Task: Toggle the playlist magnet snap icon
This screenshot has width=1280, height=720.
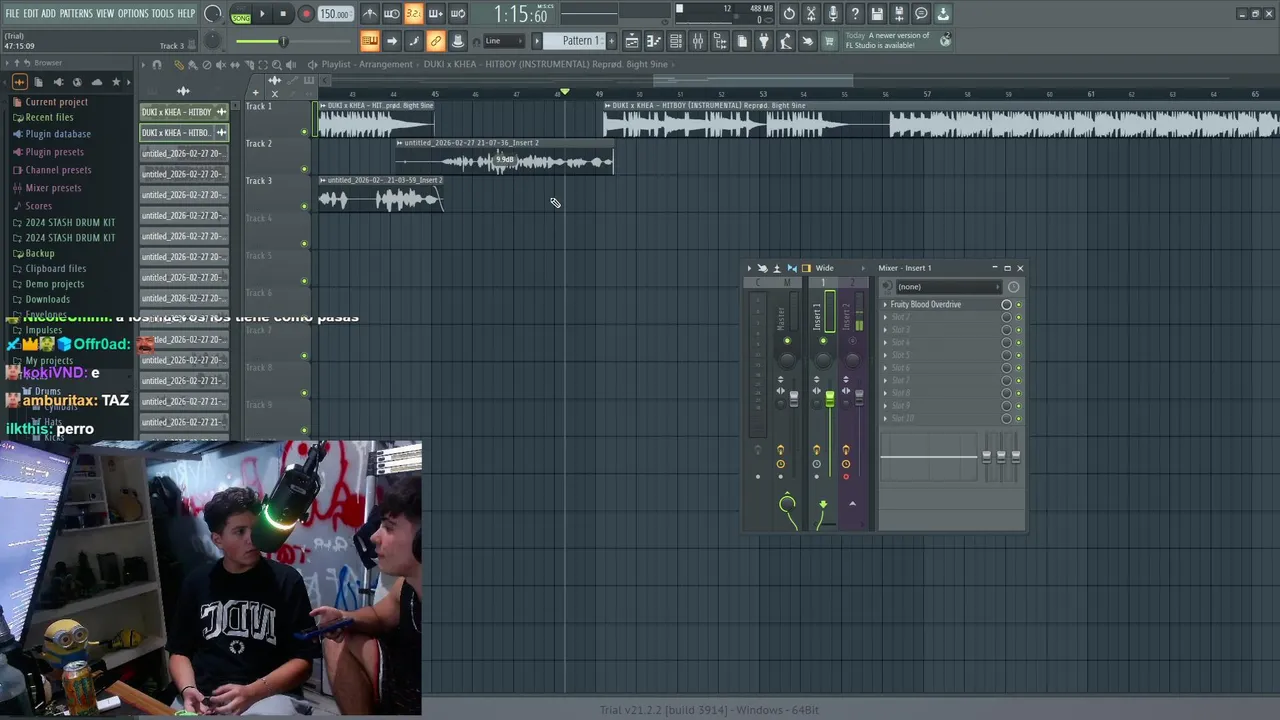Action: tap(157, 64)
